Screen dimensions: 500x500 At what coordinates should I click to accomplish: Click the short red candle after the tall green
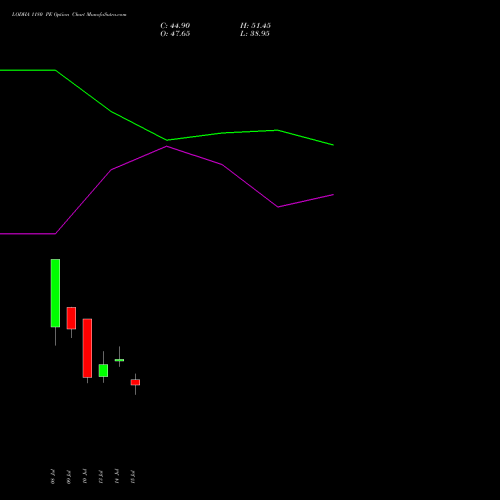[x=71, y=318]
